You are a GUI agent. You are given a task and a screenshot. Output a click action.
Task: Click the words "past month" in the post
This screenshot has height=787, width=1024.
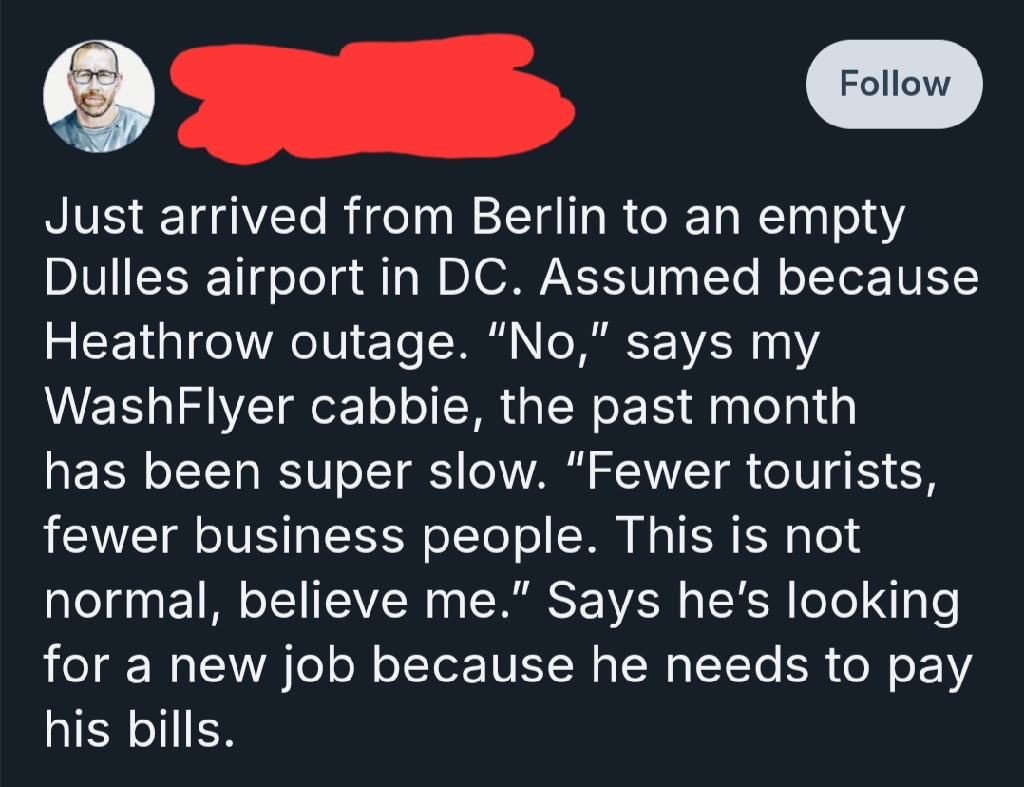point(724,408)
